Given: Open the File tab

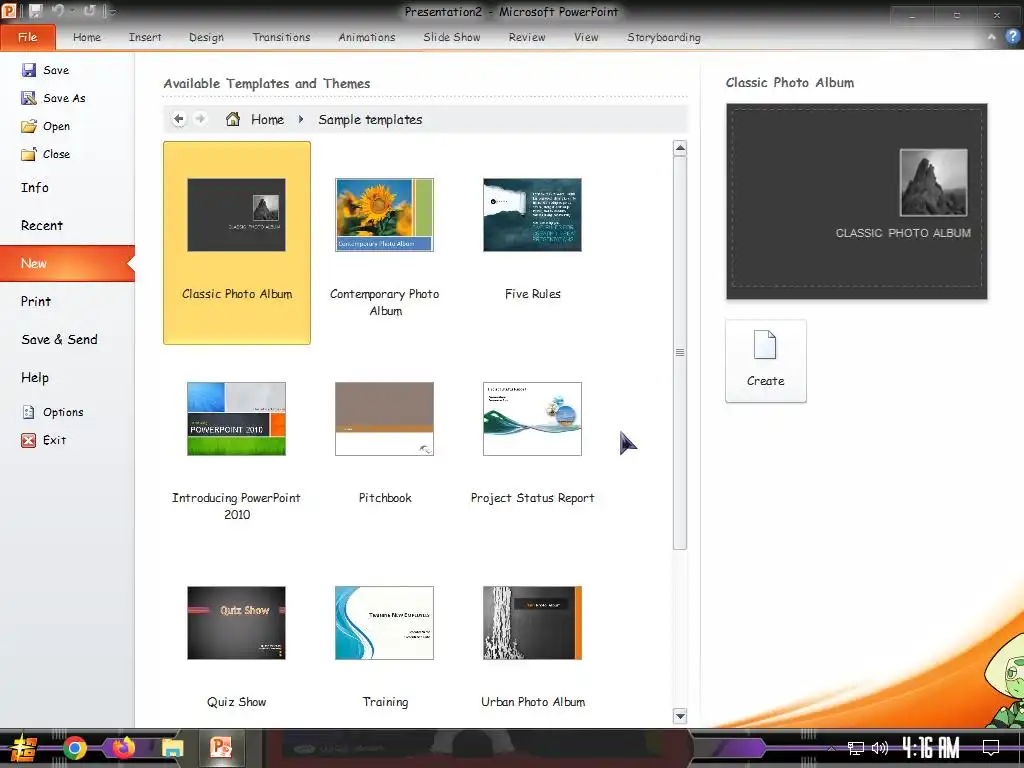Looking at the screenshot, I should coord(27,37).
